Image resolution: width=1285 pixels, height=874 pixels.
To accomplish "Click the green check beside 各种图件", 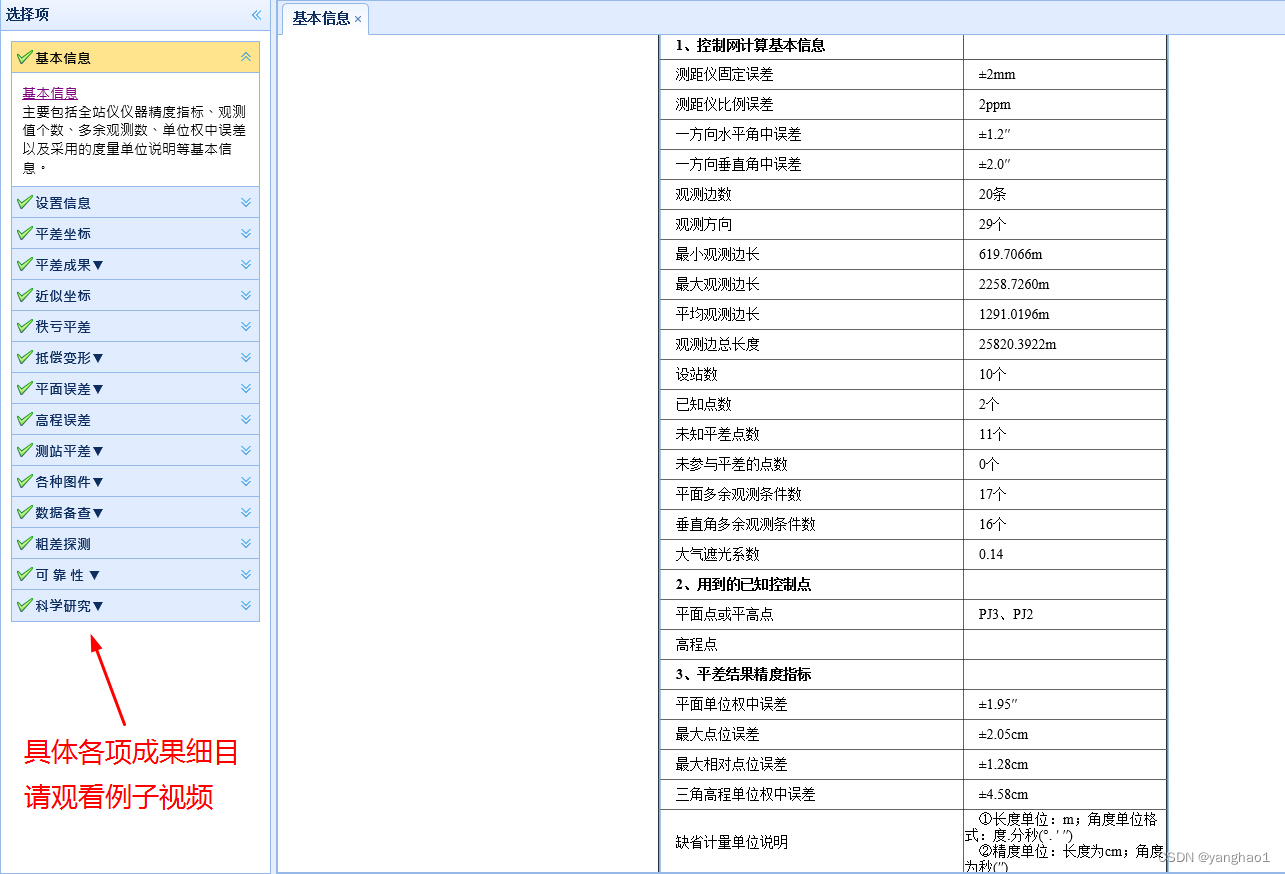I will pyautogui.click(x=25, y=481).
